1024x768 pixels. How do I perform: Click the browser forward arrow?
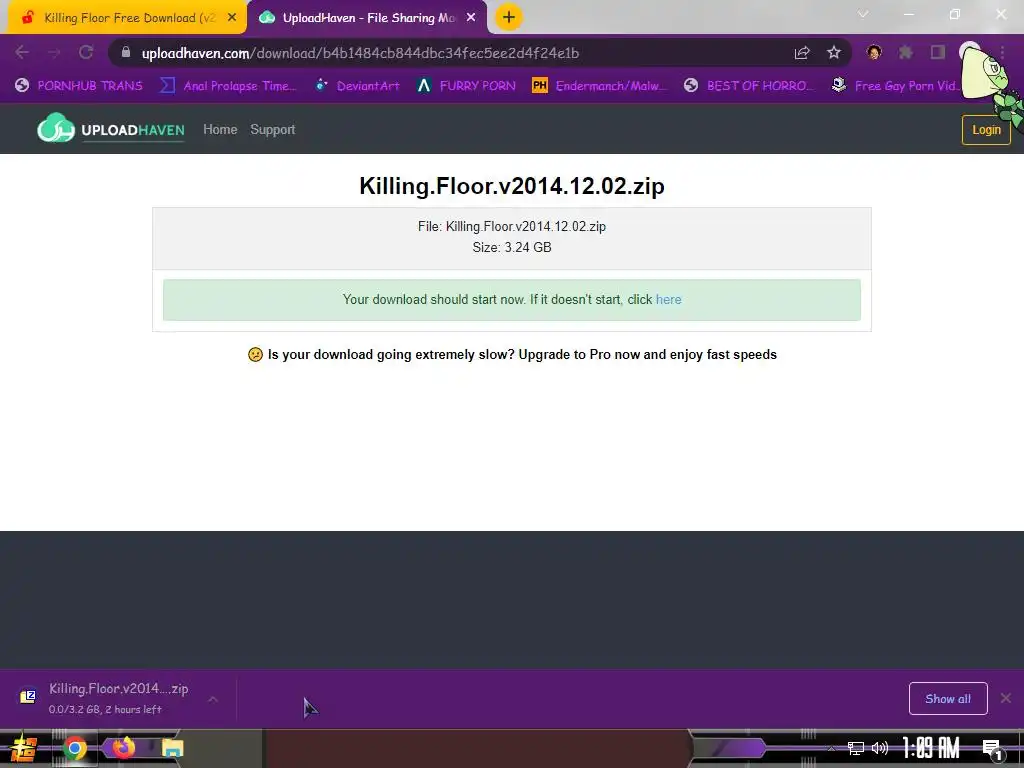click(54, 52)
